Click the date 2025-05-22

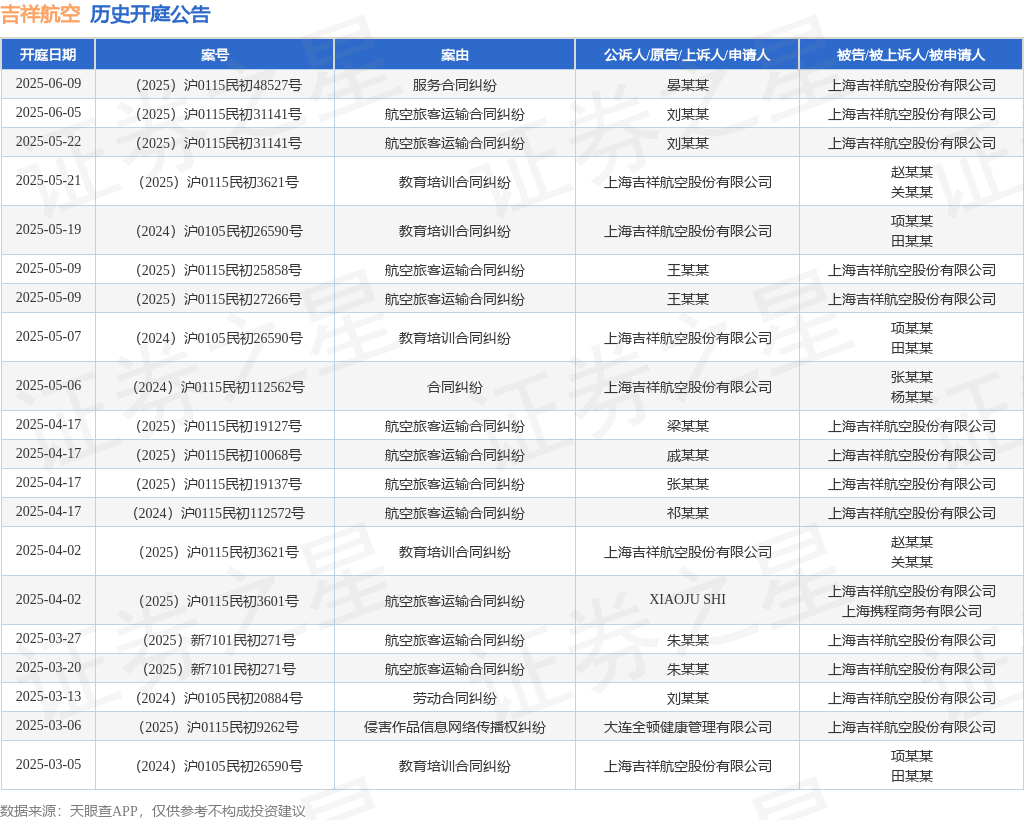(x=48, y=141)
